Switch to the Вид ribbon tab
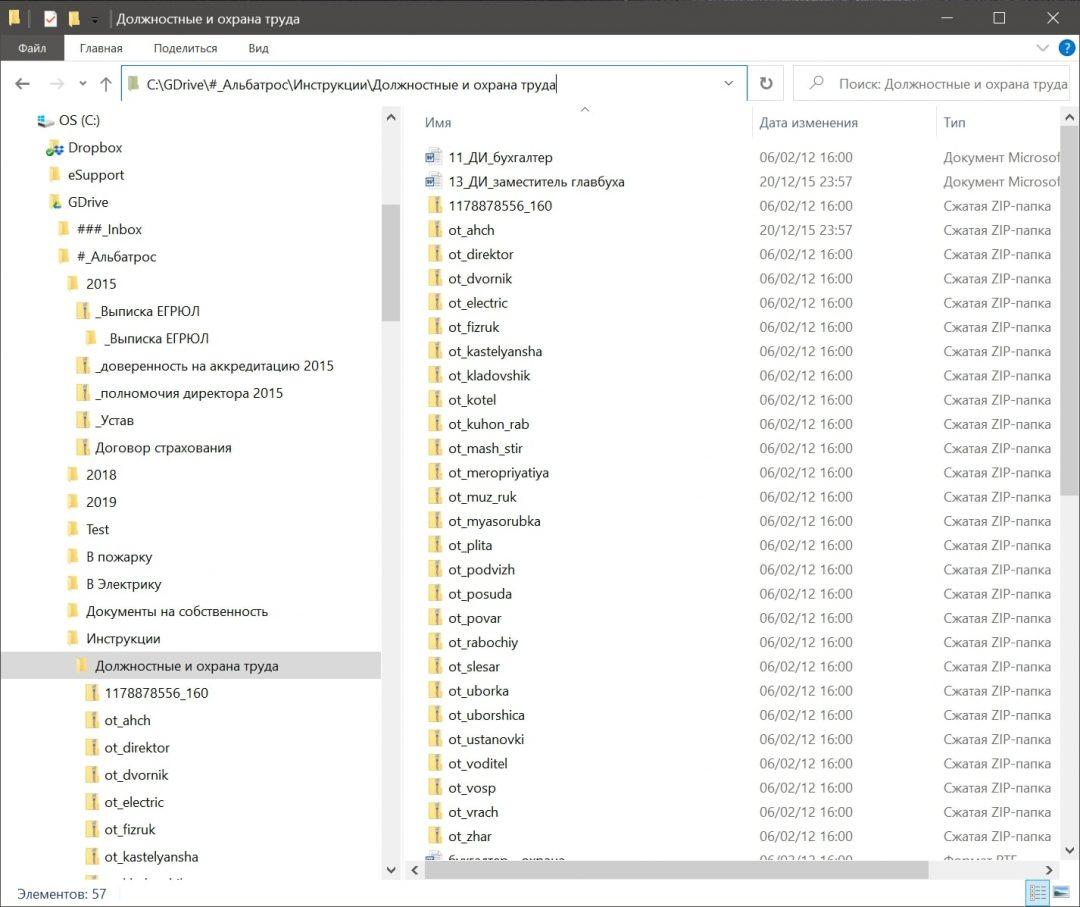The width and height of the screenshot is (1080, 907). point(258,48)
